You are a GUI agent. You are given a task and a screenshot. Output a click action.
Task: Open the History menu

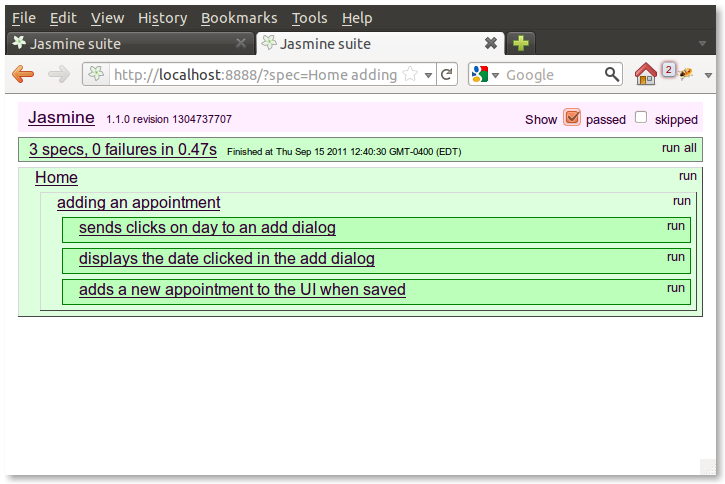pos(162,18)
